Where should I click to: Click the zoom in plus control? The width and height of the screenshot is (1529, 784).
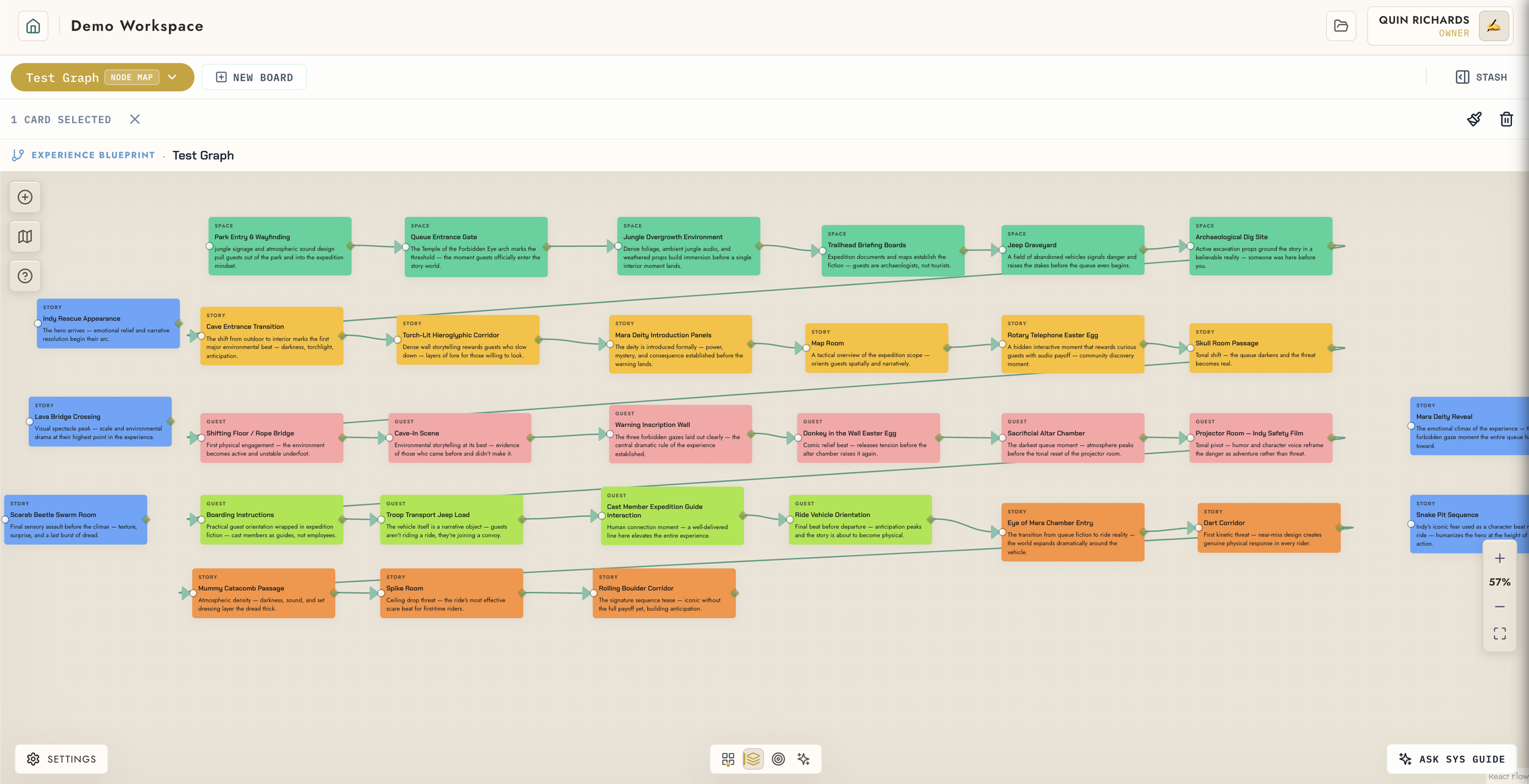(x=1499, y=558)
